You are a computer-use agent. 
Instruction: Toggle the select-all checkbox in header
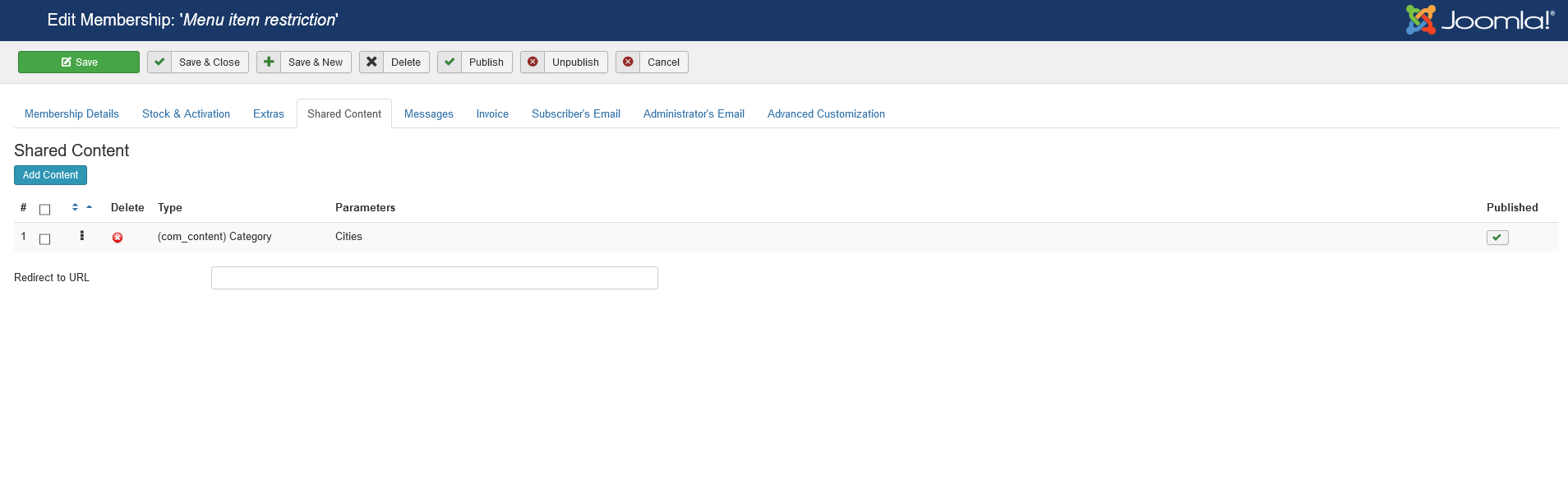(45, 210)
